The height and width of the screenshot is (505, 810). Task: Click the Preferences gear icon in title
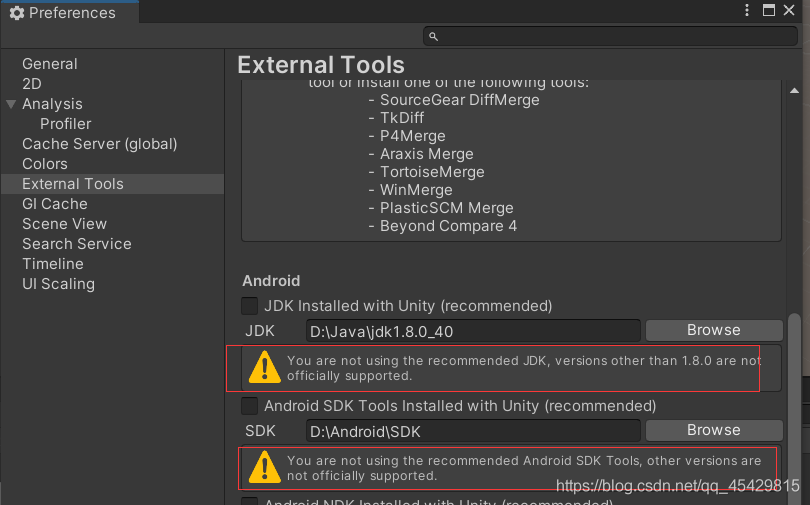click(17, 13)
